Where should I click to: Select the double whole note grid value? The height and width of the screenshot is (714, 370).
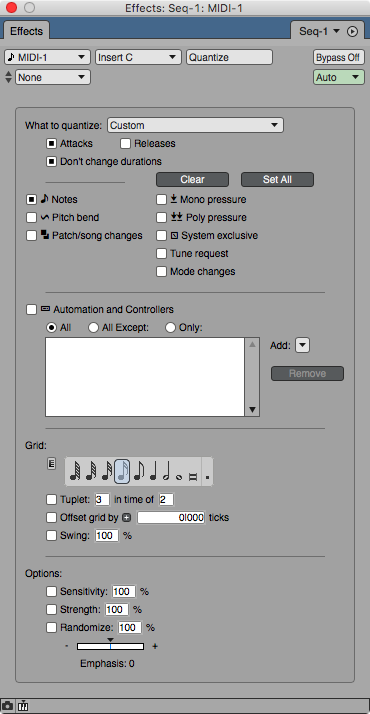(193, 477)
